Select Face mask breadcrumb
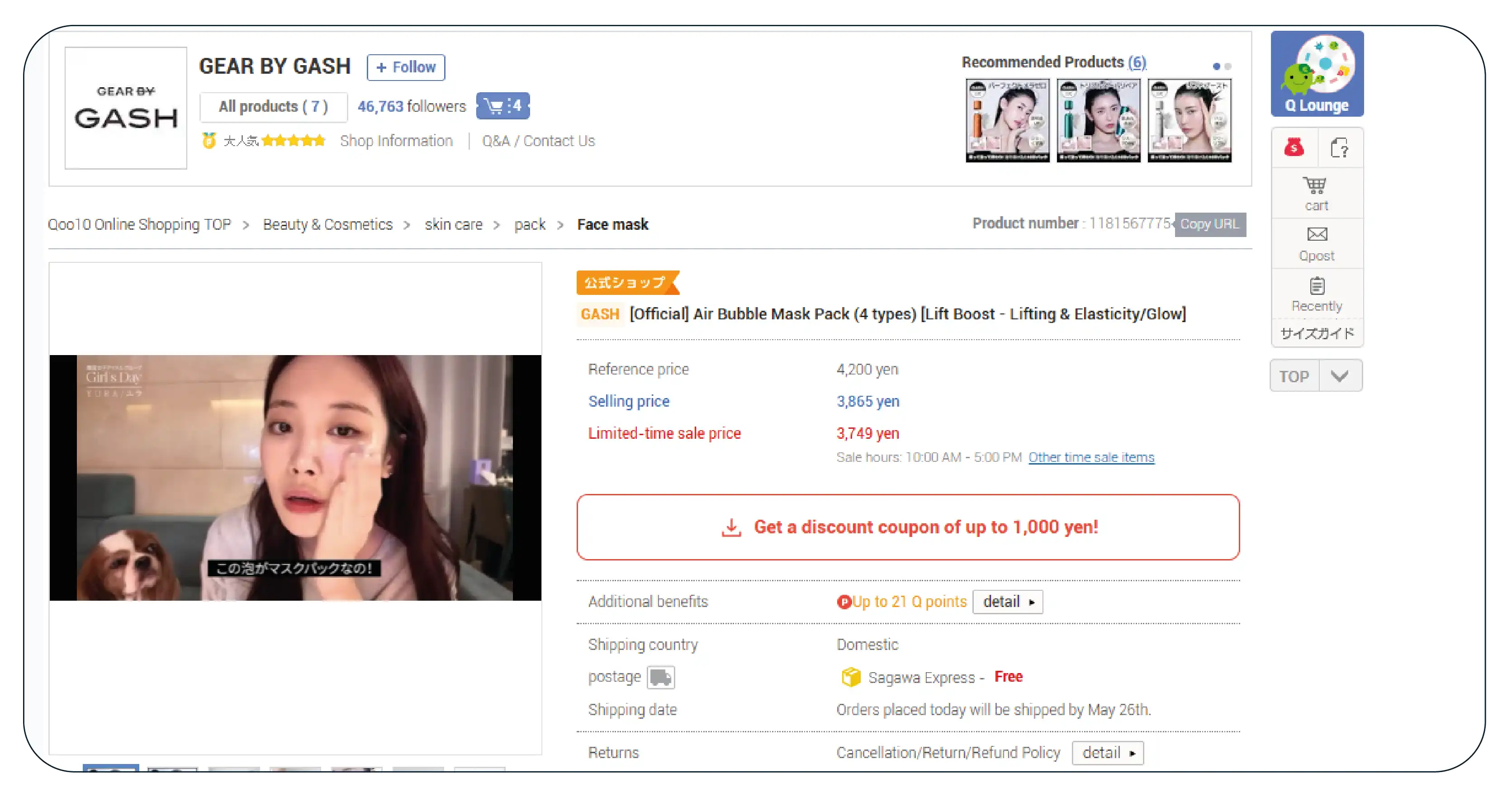 [612, 224]
